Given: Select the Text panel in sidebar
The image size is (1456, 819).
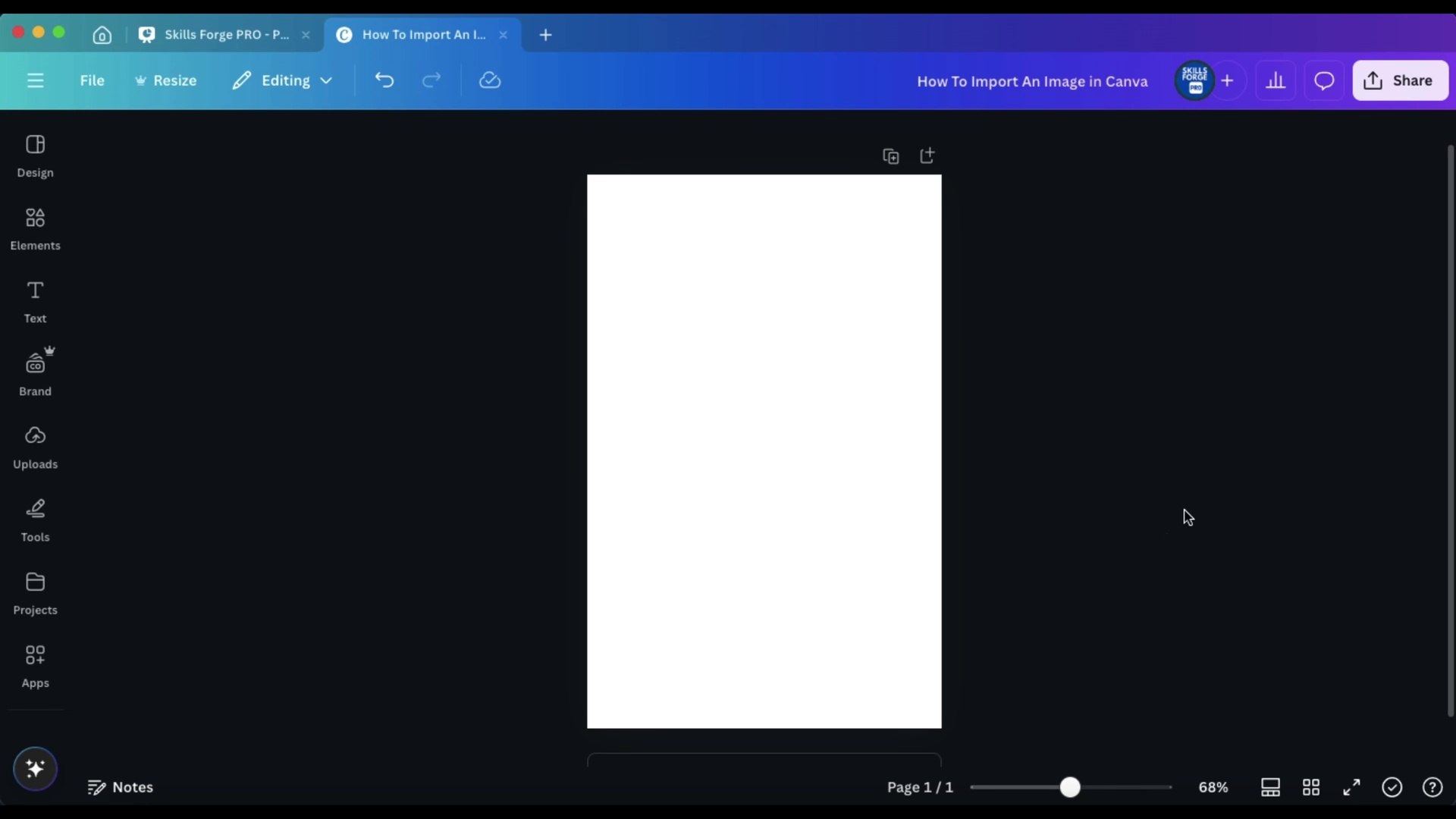Looking at the screenshot, I should [35, 300].
